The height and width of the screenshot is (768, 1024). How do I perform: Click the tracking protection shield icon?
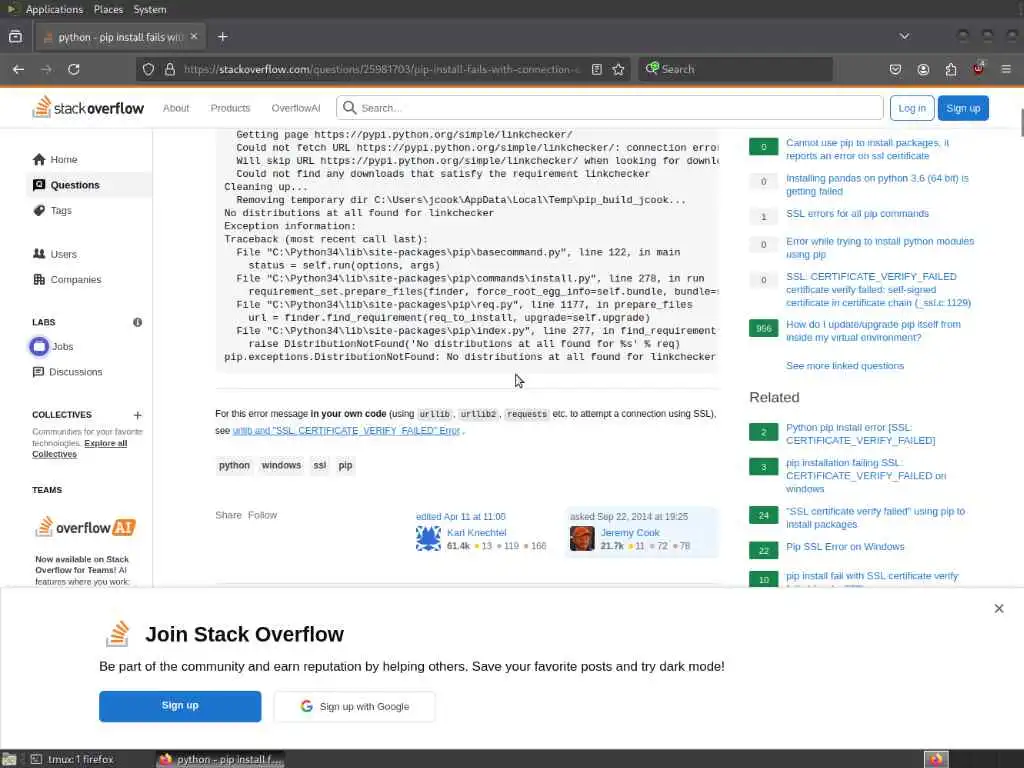(x=148, y=69)
